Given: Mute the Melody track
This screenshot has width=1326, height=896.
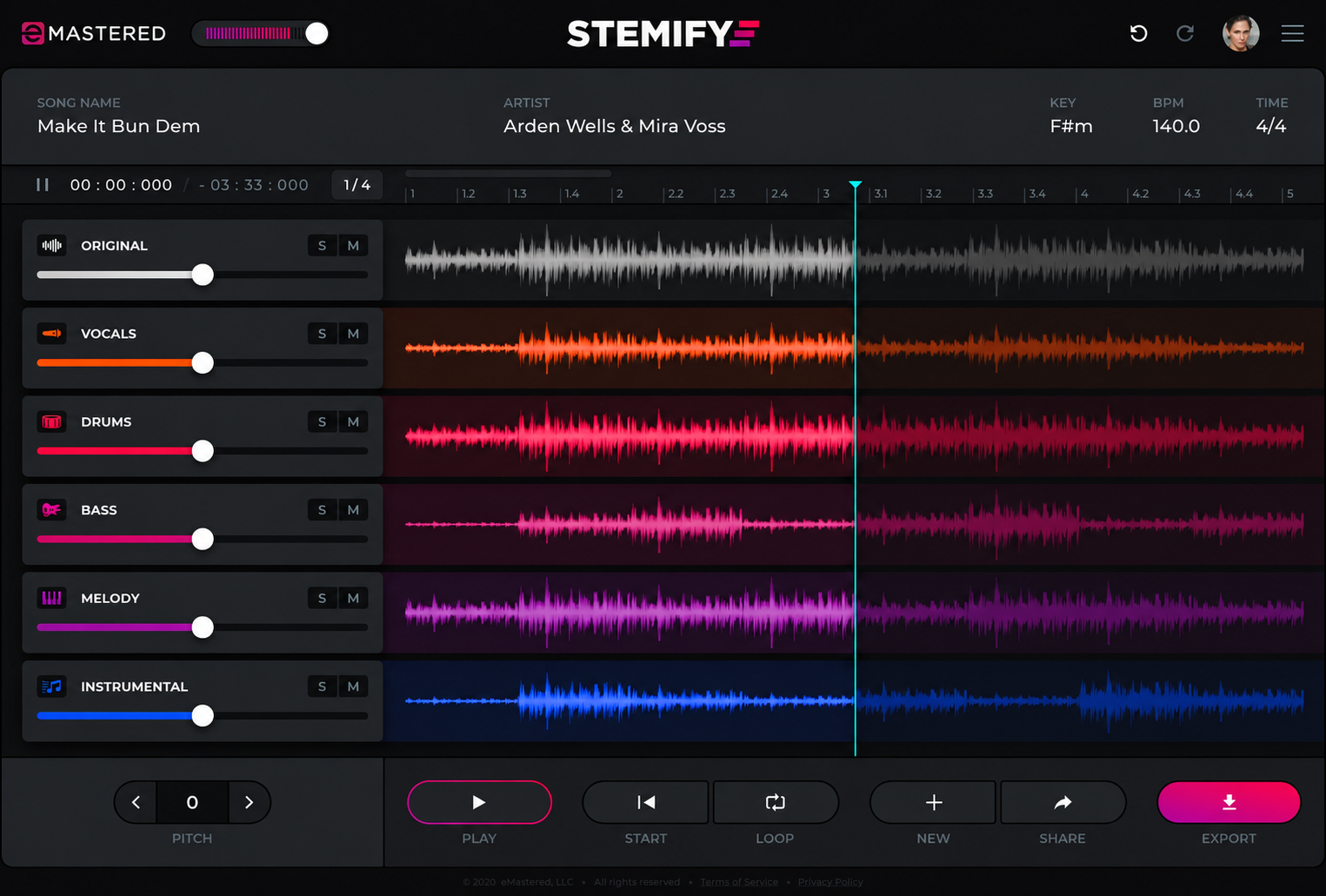Looking at the screenshot, I should 353,599.
